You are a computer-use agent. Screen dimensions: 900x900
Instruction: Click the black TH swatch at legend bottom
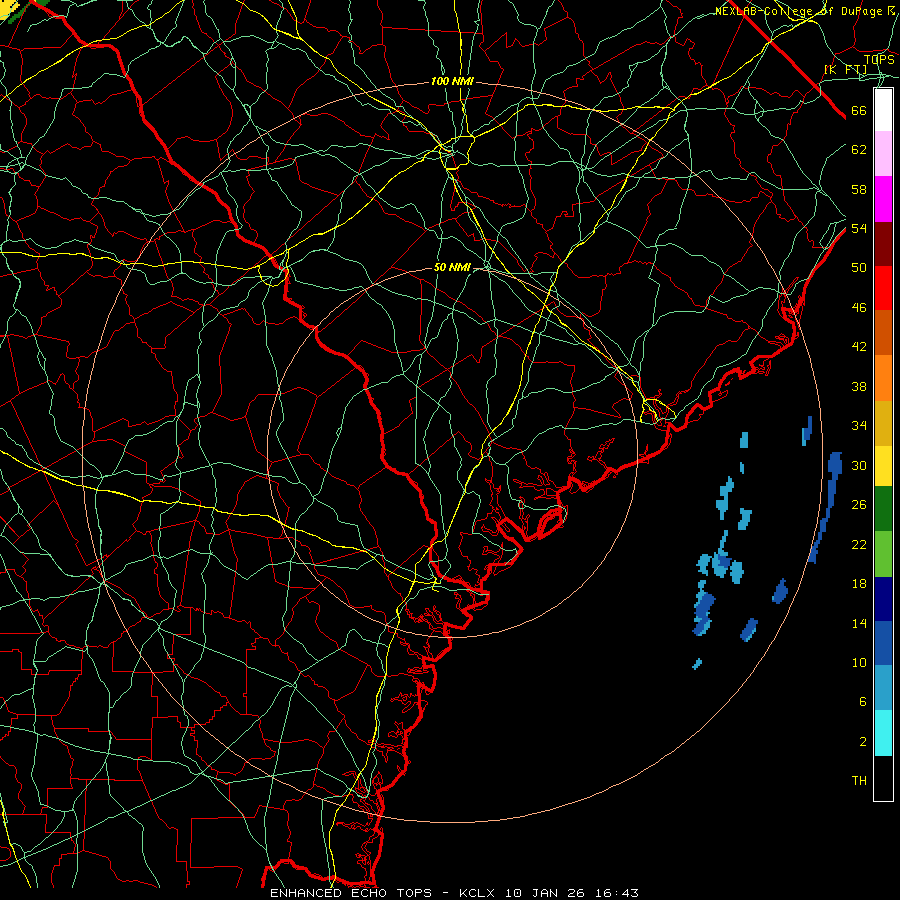[883, 778]
